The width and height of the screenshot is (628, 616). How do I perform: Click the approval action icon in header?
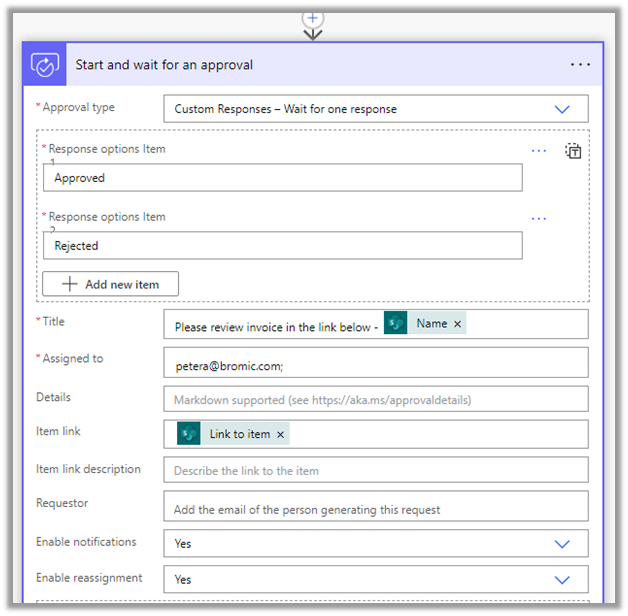tap(45, 65)
